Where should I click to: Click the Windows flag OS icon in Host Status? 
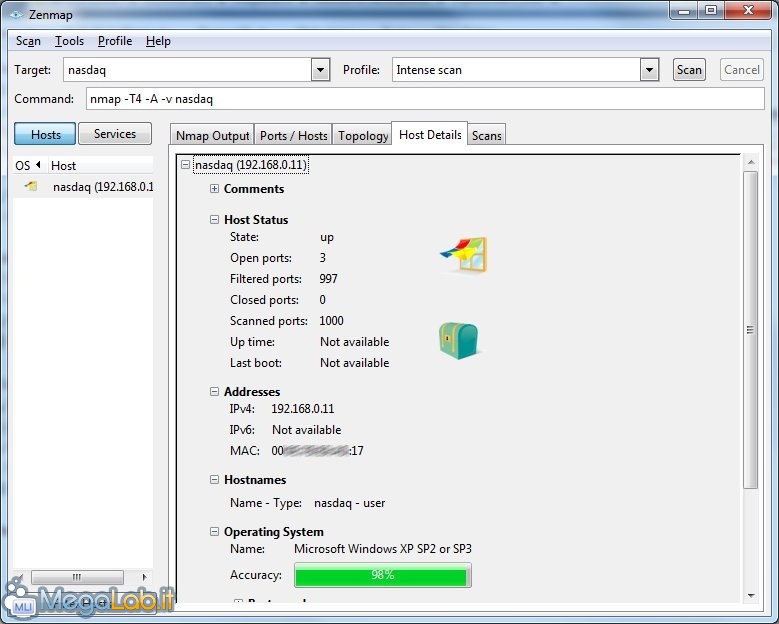coord(465,255)
